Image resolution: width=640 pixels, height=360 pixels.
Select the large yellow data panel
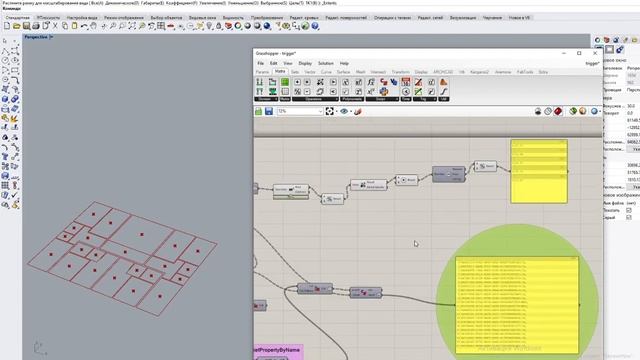click(x=517, y=305)
